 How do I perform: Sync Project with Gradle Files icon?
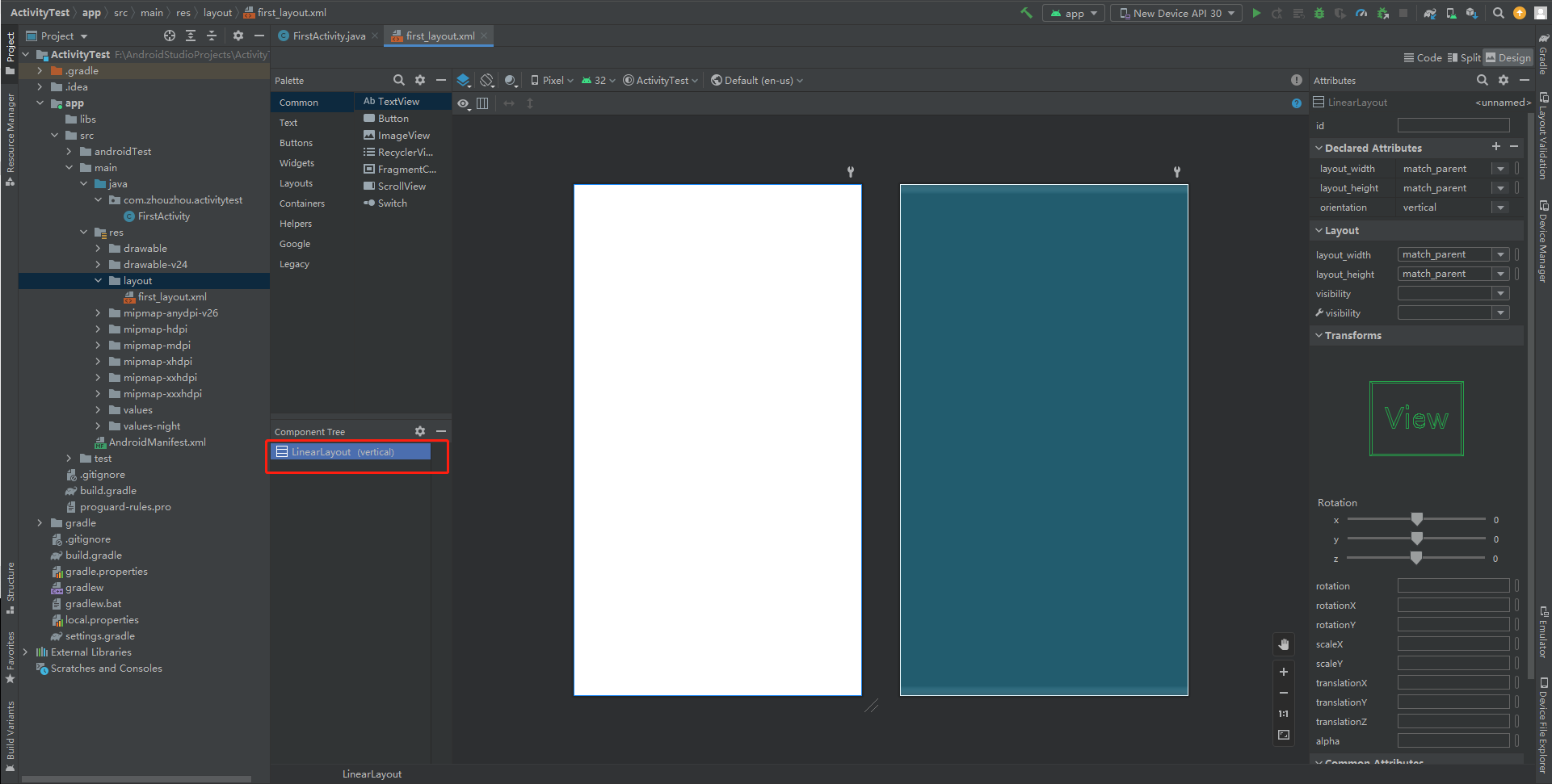click(1430, 13)
